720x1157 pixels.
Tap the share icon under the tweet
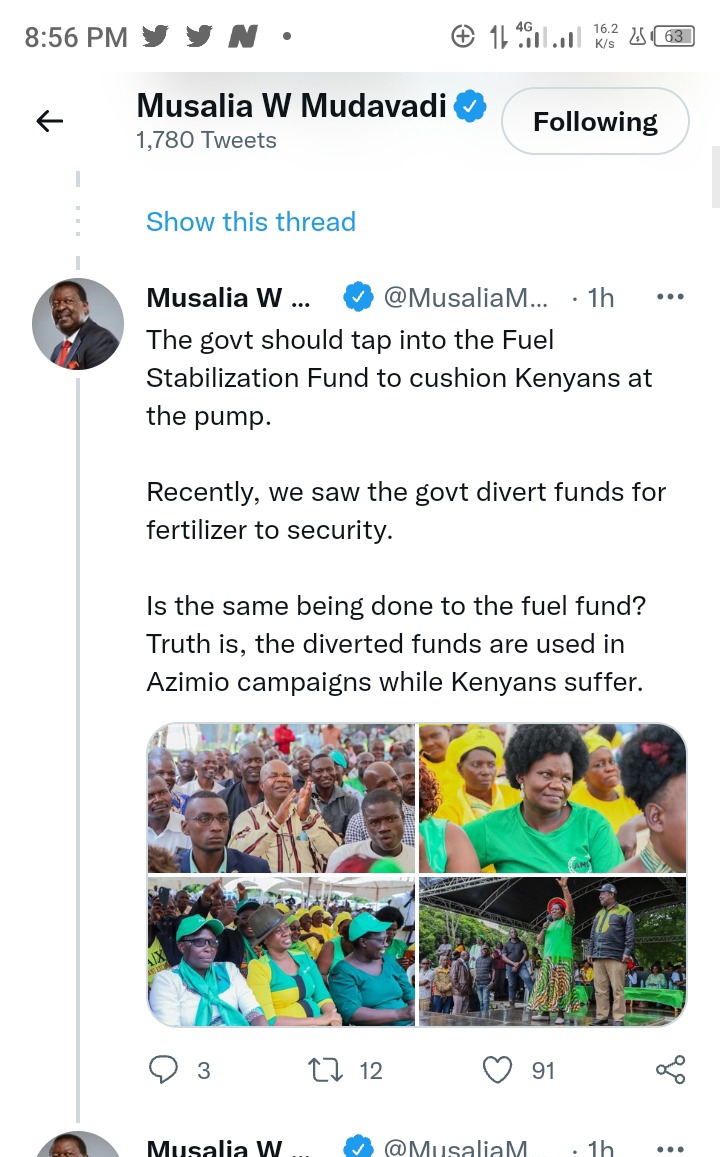(x=670, y=1070)
